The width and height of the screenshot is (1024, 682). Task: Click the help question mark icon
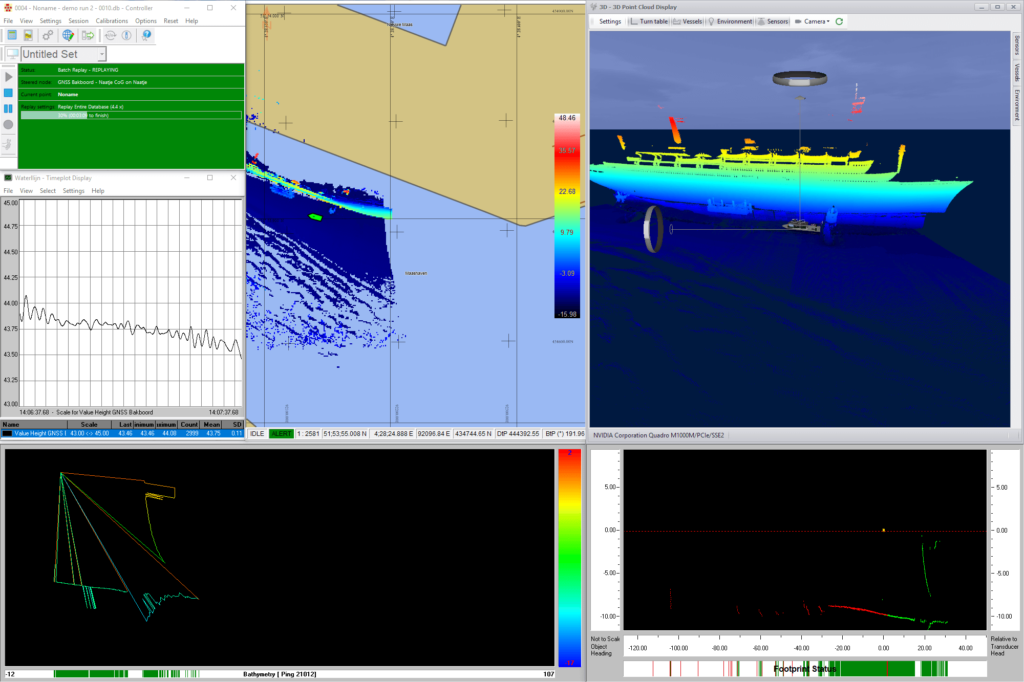(x=146, y=35)
